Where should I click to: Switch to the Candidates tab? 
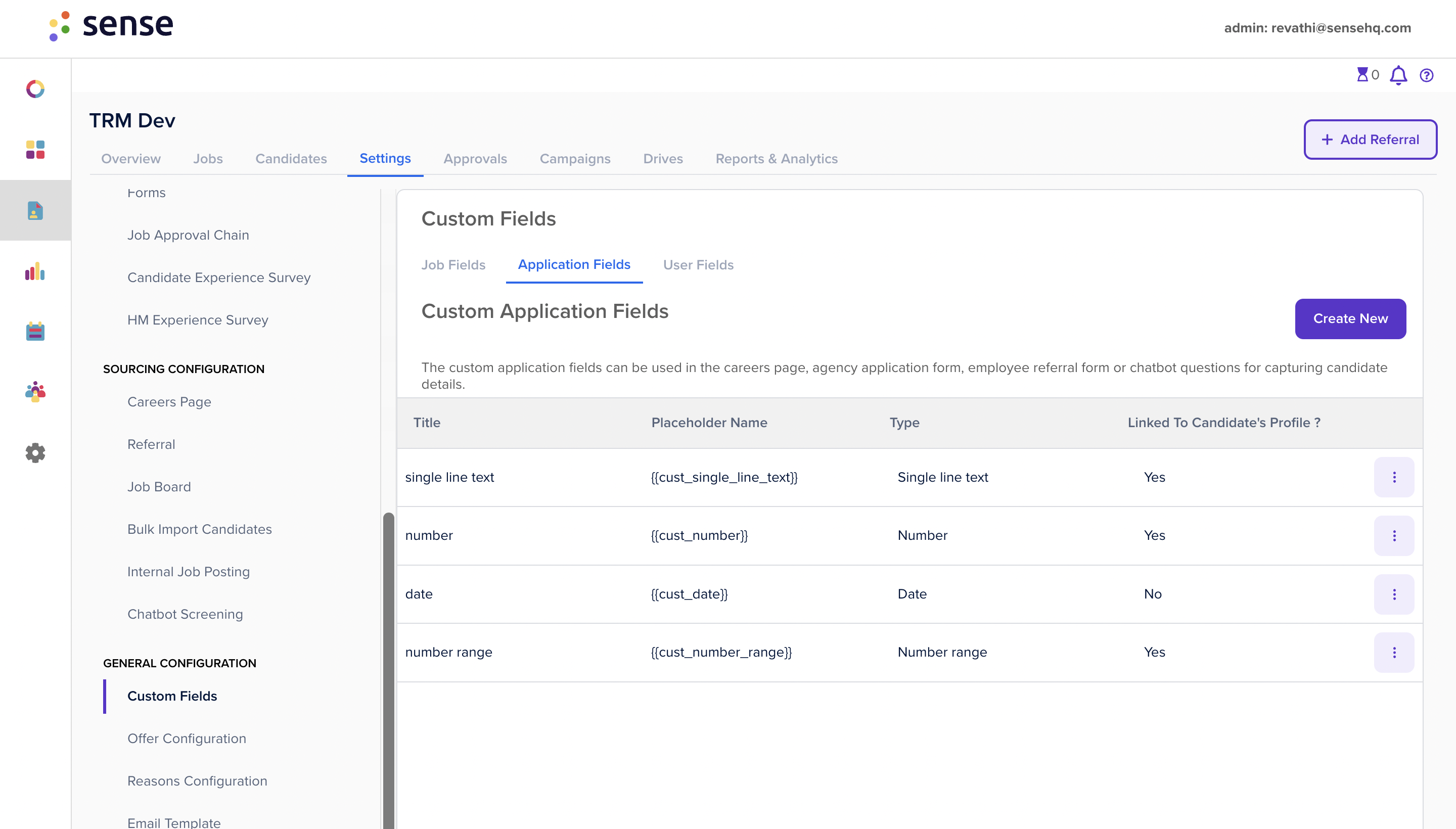coord(291,159)
